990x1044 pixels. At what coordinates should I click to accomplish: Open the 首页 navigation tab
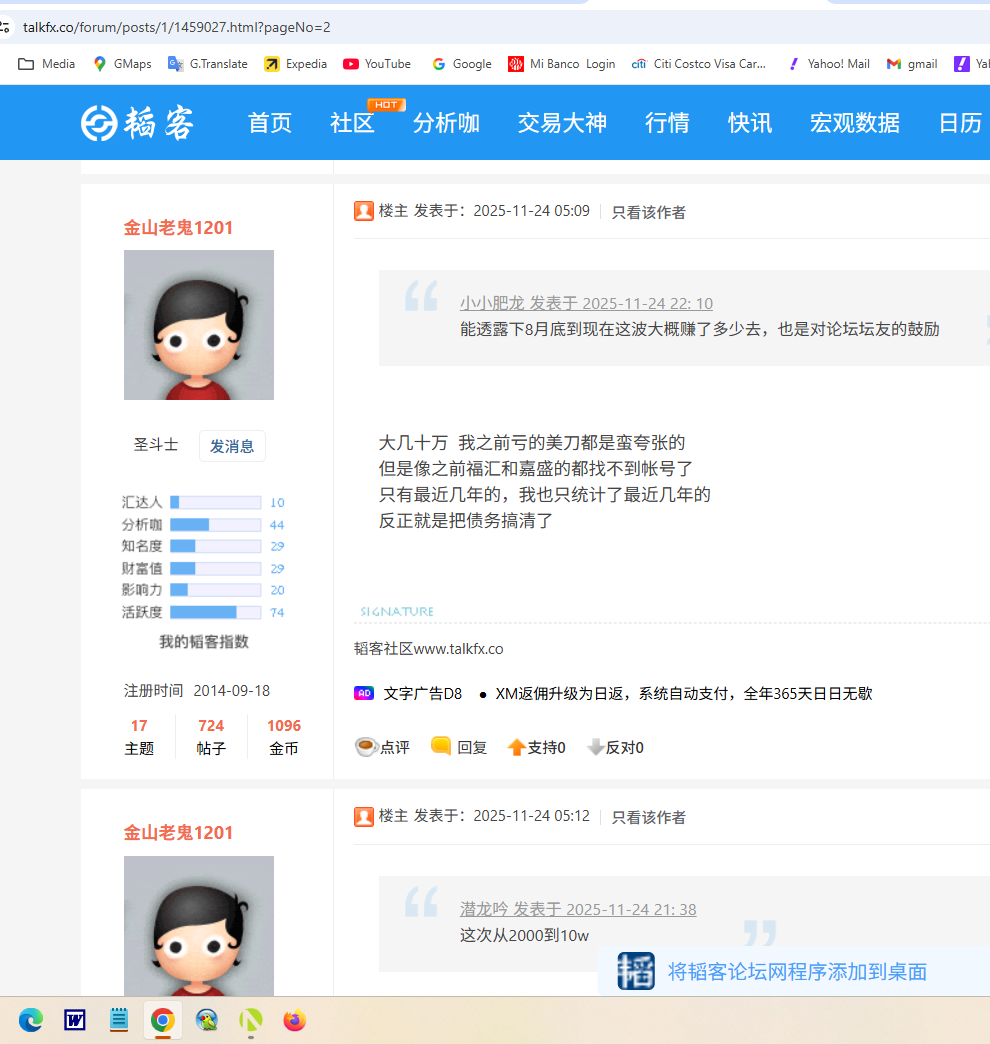coord(270,123)
